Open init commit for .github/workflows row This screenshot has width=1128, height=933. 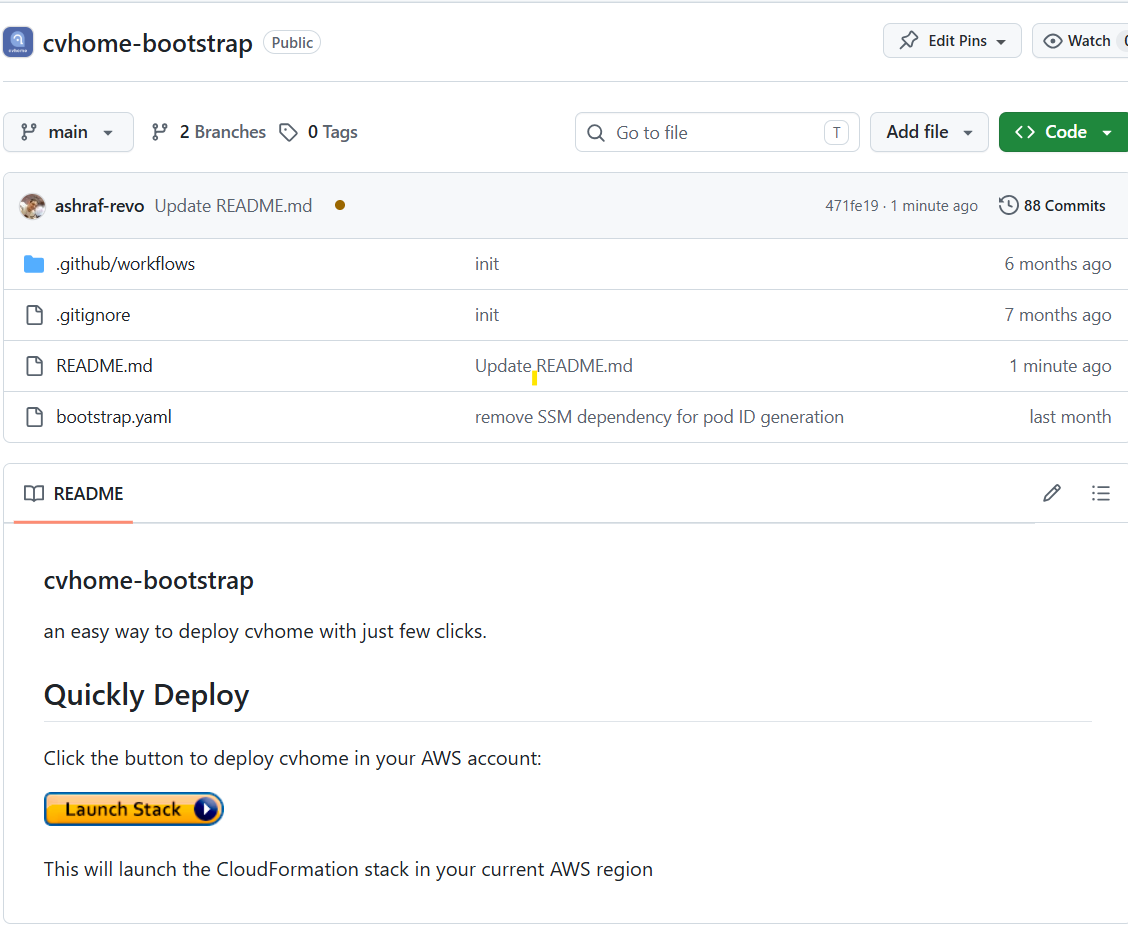[x=487, y=264]
